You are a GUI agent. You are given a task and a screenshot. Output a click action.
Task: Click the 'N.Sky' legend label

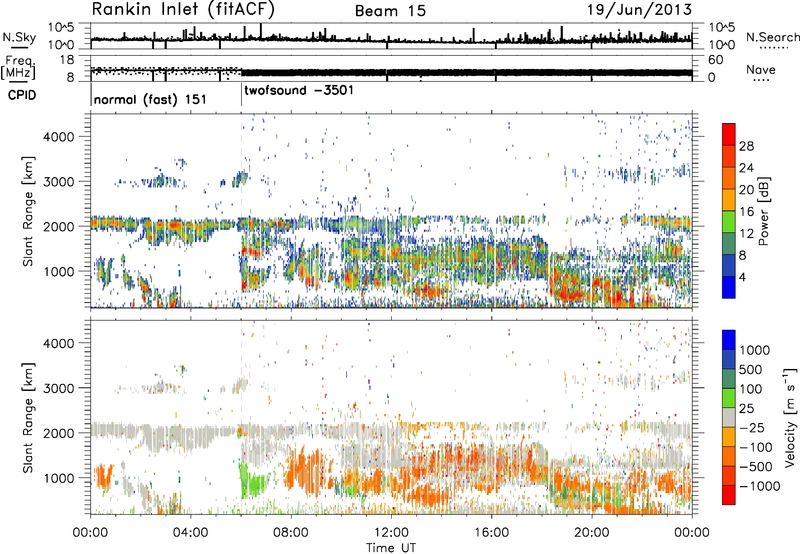point(19,37)
